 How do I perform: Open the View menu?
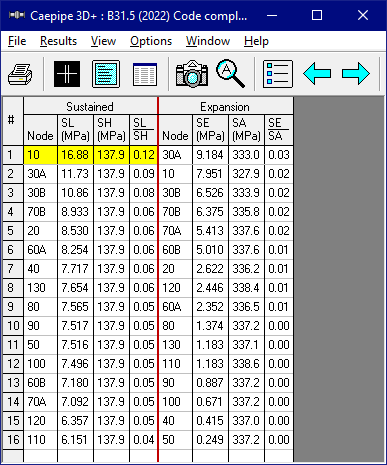coord(103,41)
